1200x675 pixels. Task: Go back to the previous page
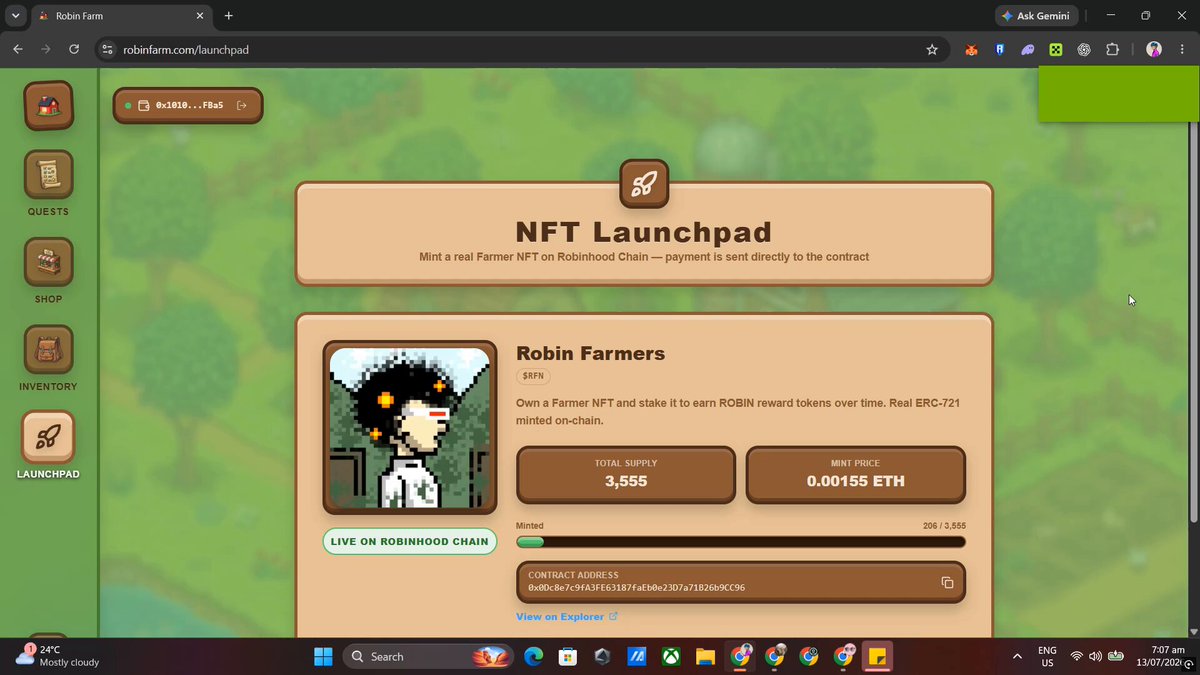17,49
